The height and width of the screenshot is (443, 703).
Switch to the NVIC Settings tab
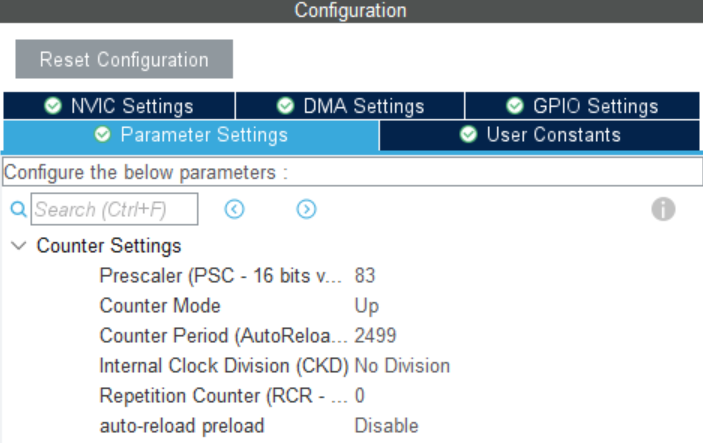coord(119,106)
